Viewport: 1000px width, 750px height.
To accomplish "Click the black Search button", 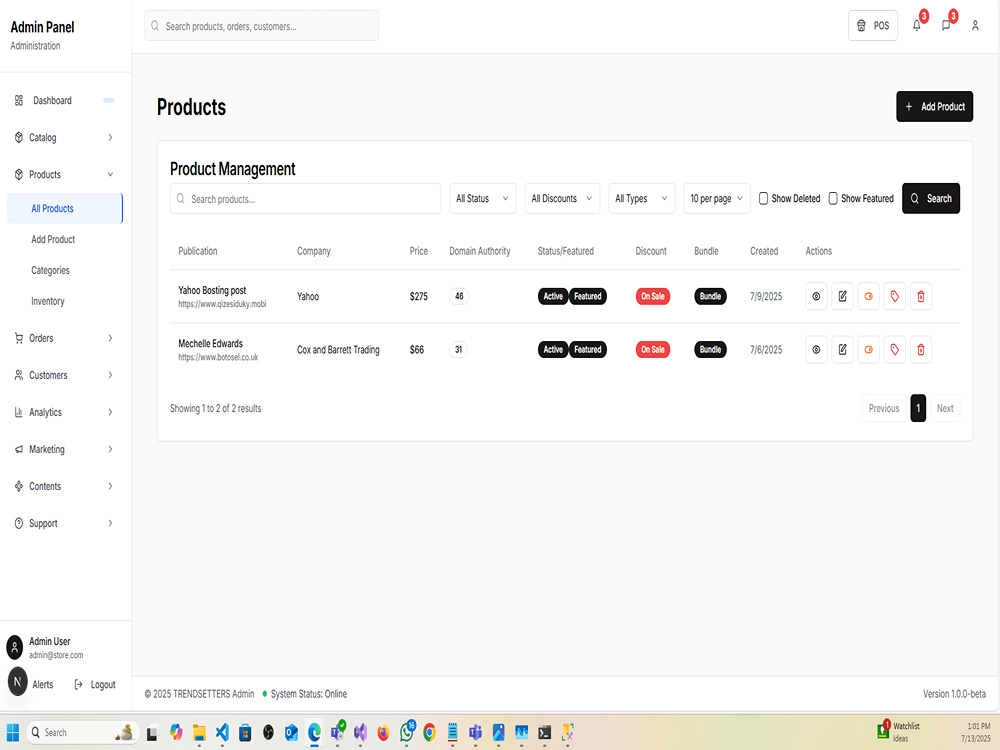I will pyautogui.click(x=930, y=198).
